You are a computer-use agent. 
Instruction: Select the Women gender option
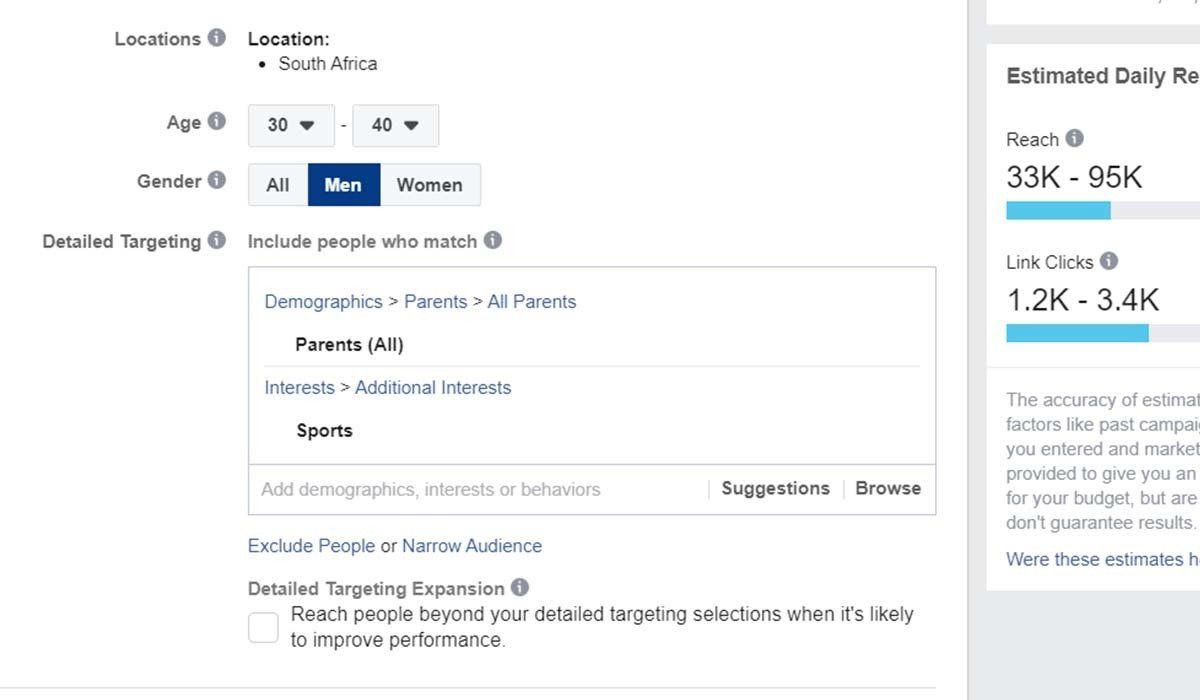(x=429, y=185)
